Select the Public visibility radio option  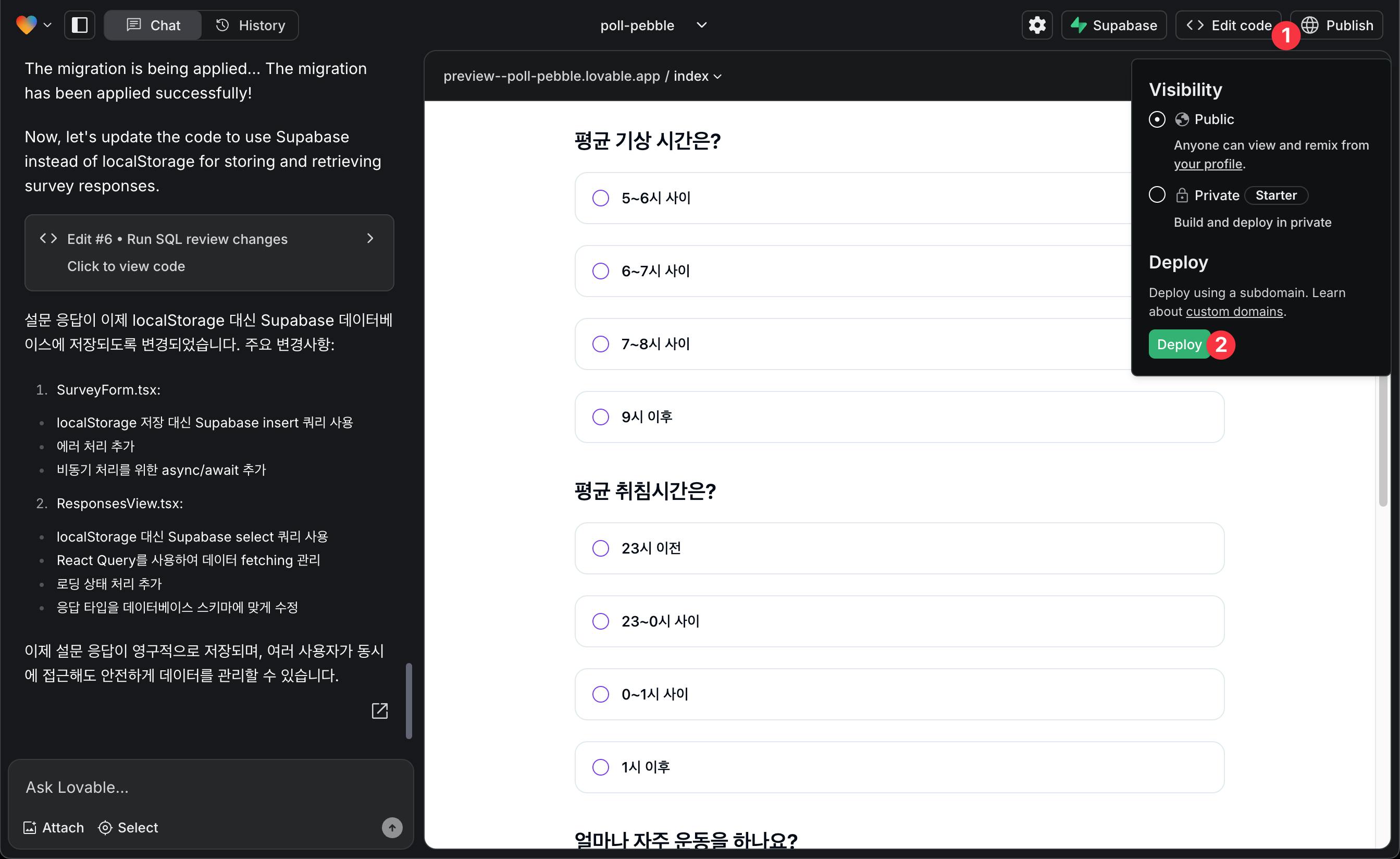[1157, 119]
